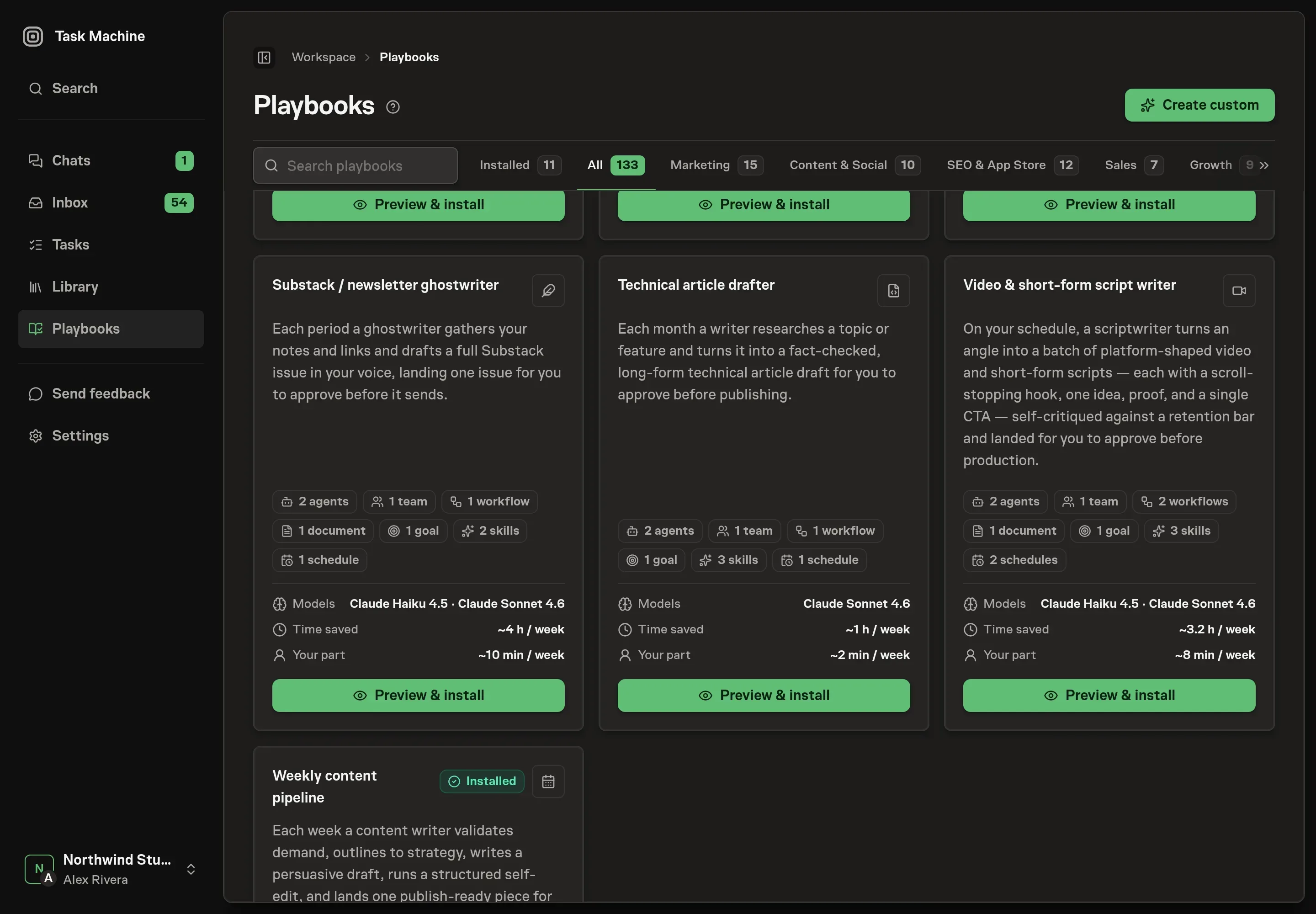The image size is (1316, 914).
Task: Click the Search playbooks input field
Action: 355,165
